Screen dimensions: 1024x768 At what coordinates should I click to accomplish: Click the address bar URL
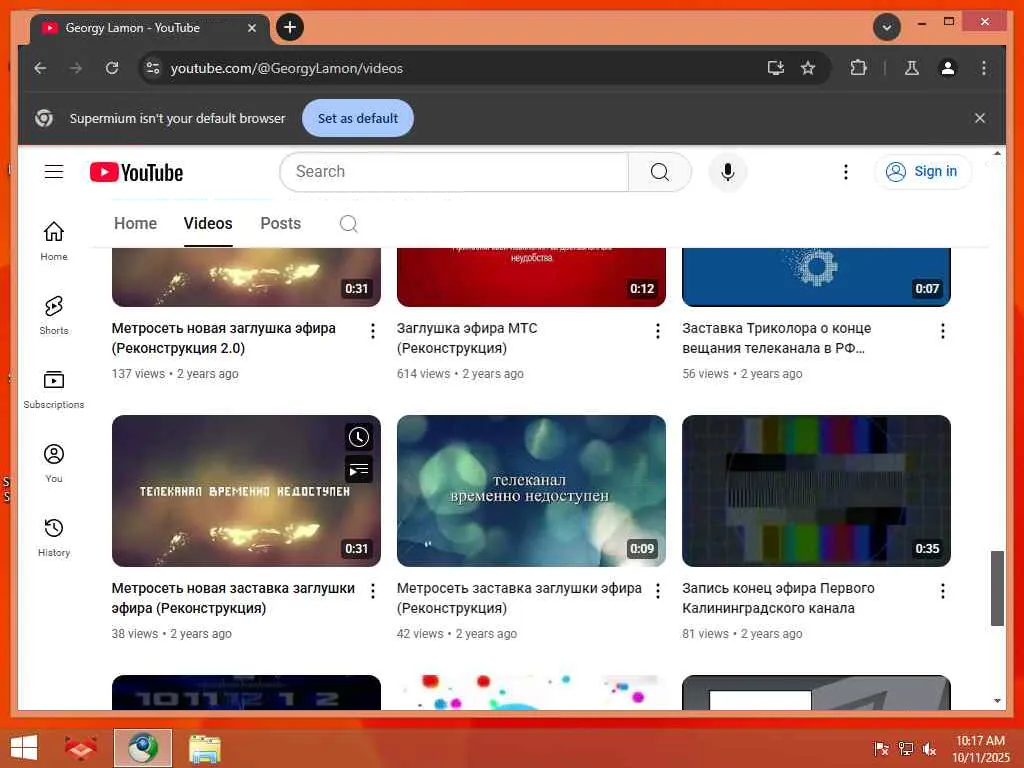click(x=286, y=68)
